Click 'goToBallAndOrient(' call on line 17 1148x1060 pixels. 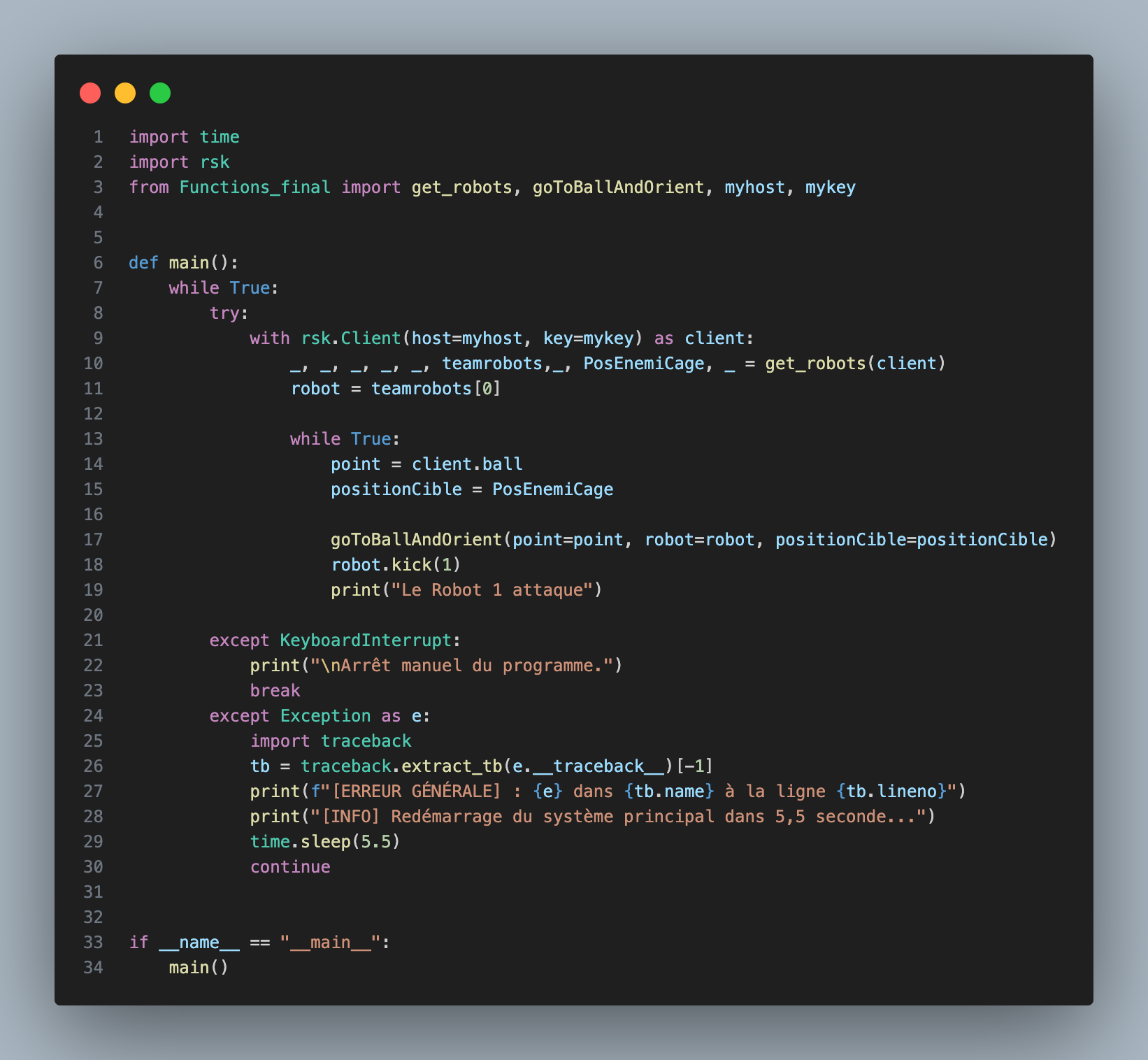point(422,540)
